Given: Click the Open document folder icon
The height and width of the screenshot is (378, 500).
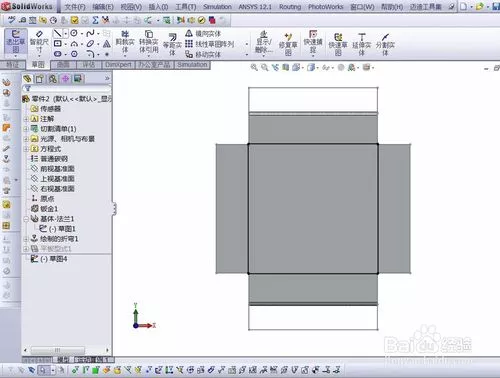Looking at the screenshot, I should click(x=480, y=6).
